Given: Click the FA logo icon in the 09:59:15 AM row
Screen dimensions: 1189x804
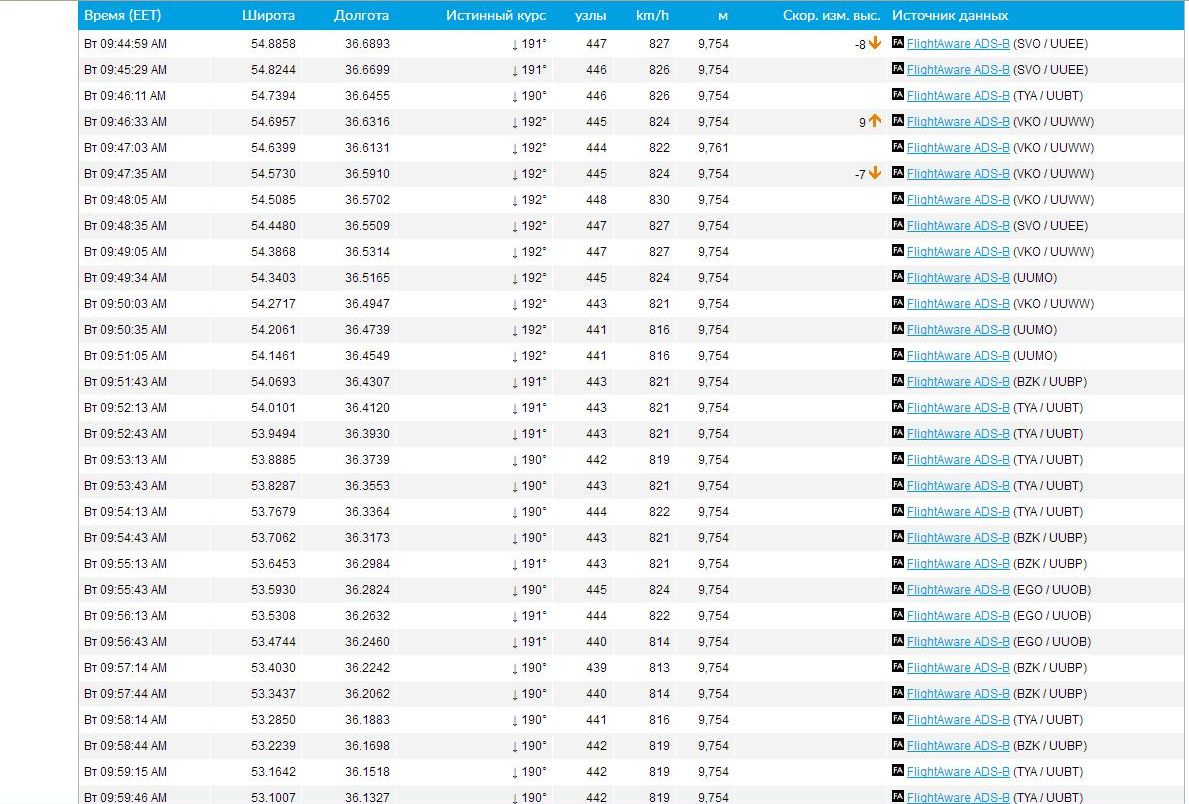Looking at the screenshot, I should click(x=897, y=771).
